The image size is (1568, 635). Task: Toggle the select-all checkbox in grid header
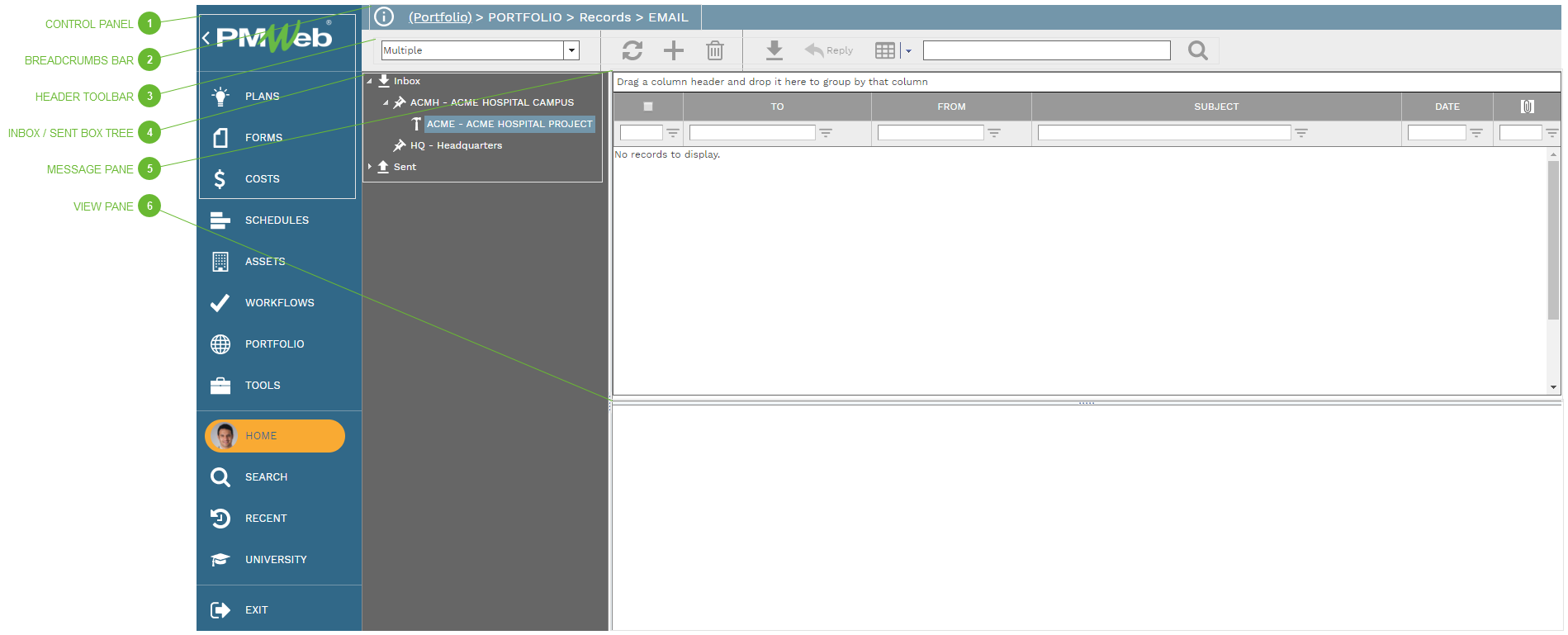coord(648,107)
